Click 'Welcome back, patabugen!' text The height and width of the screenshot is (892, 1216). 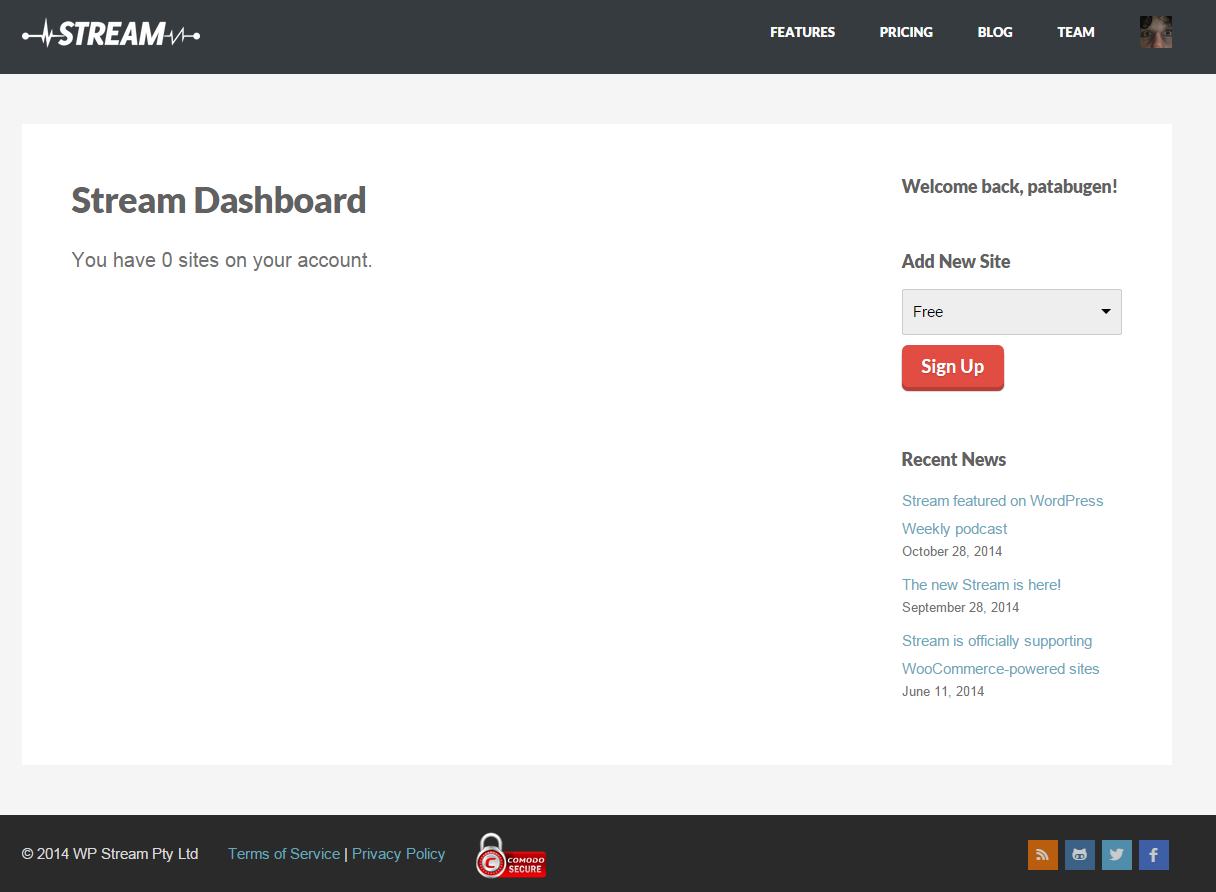1009,186
